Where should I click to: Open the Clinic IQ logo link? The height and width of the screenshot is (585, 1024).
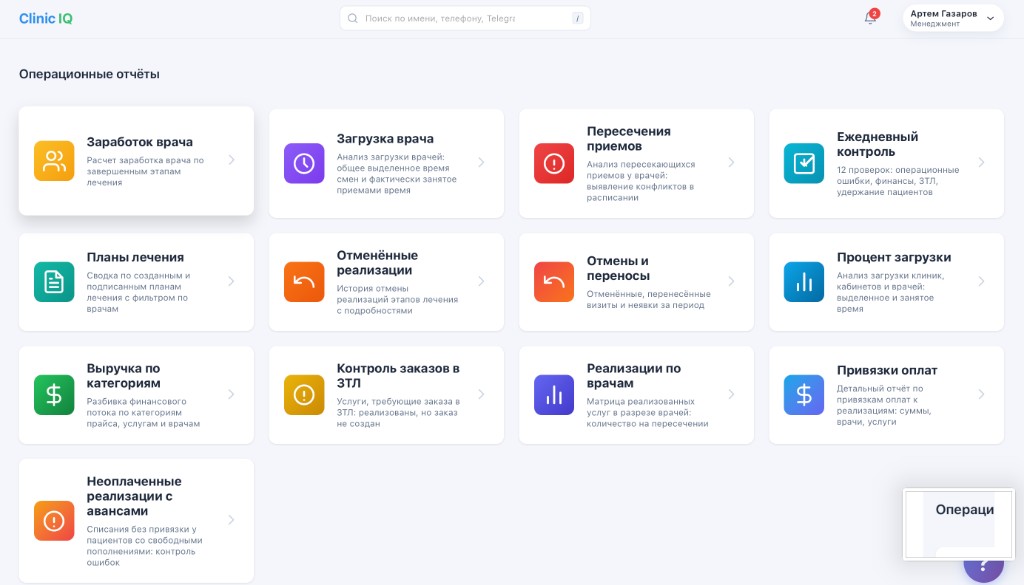point(45,18)
